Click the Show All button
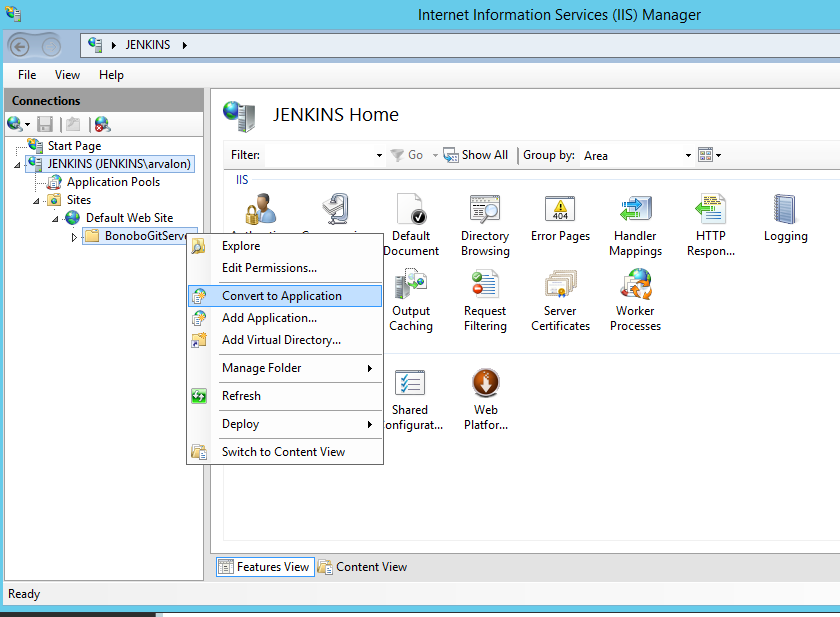The height and width of the screenshot is (617, 840). [476, 155]
